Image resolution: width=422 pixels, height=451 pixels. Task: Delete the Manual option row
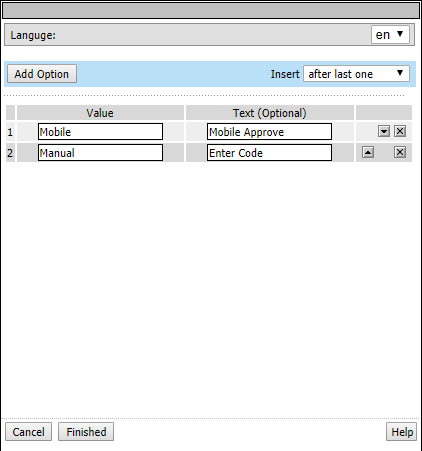400,152
